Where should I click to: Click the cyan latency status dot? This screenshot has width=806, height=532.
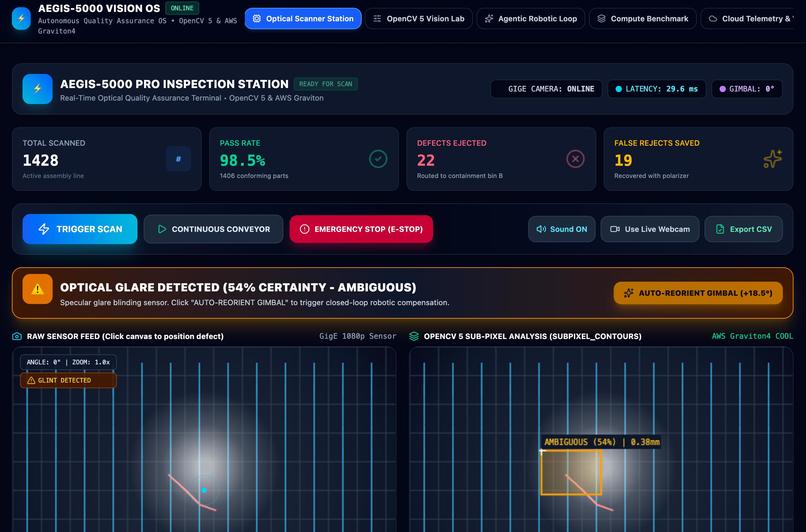point(618,89)
